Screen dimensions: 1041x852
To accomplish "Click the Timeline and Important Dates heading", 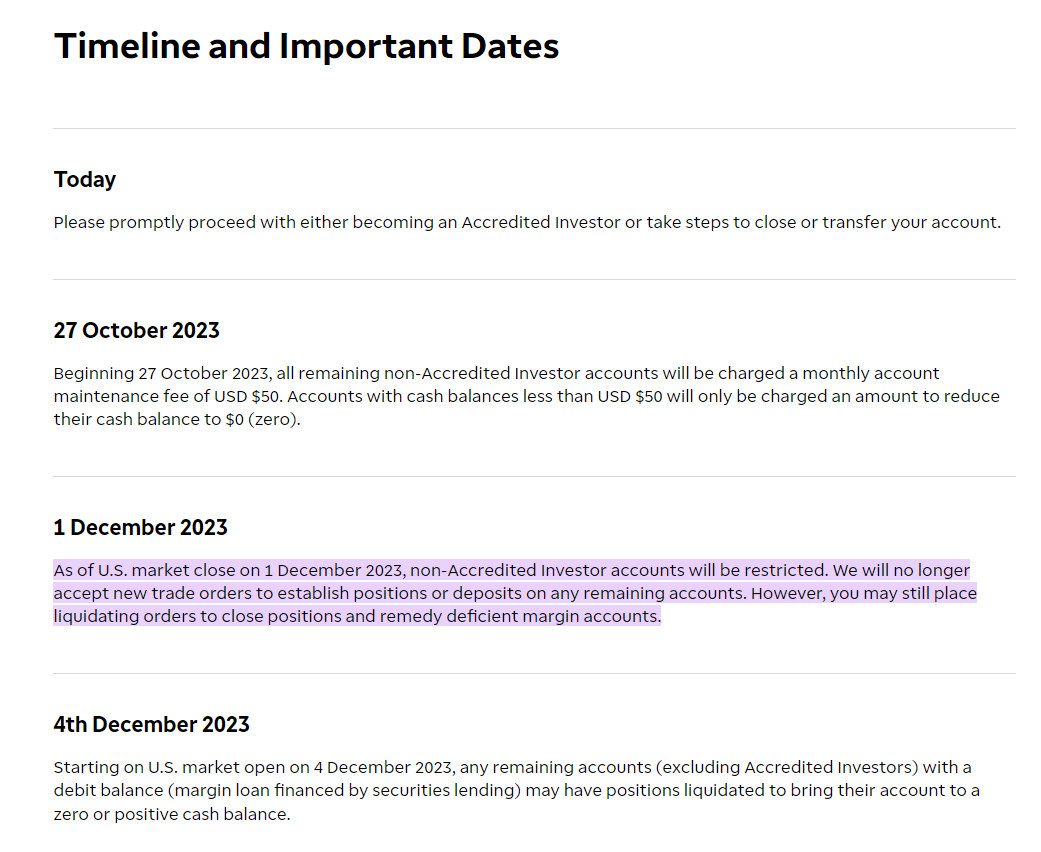I will pyautogui.click(x=306, y=46).
